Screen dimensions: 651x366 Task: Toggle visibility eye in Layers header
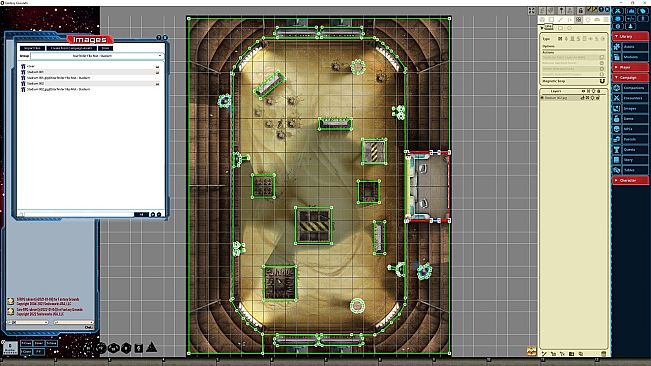[x=583, y=91]
